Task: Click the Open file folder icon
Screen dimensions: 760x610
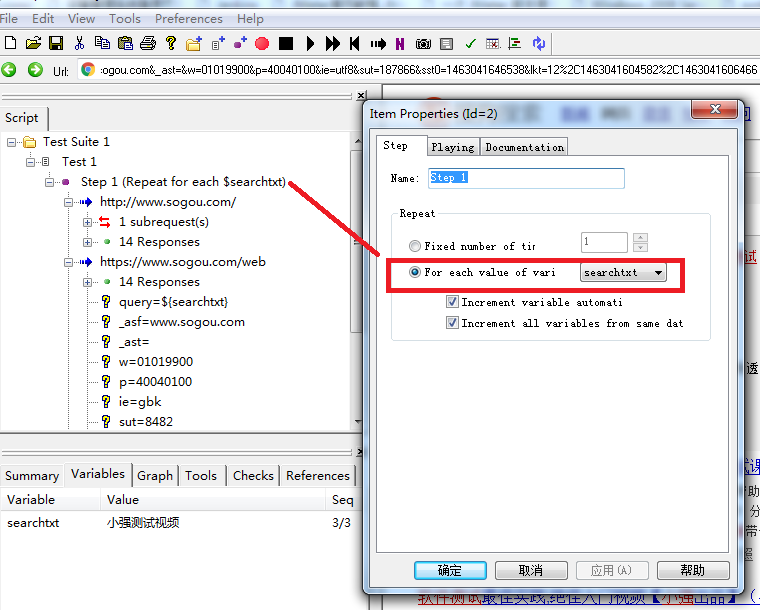Action: 33,43
